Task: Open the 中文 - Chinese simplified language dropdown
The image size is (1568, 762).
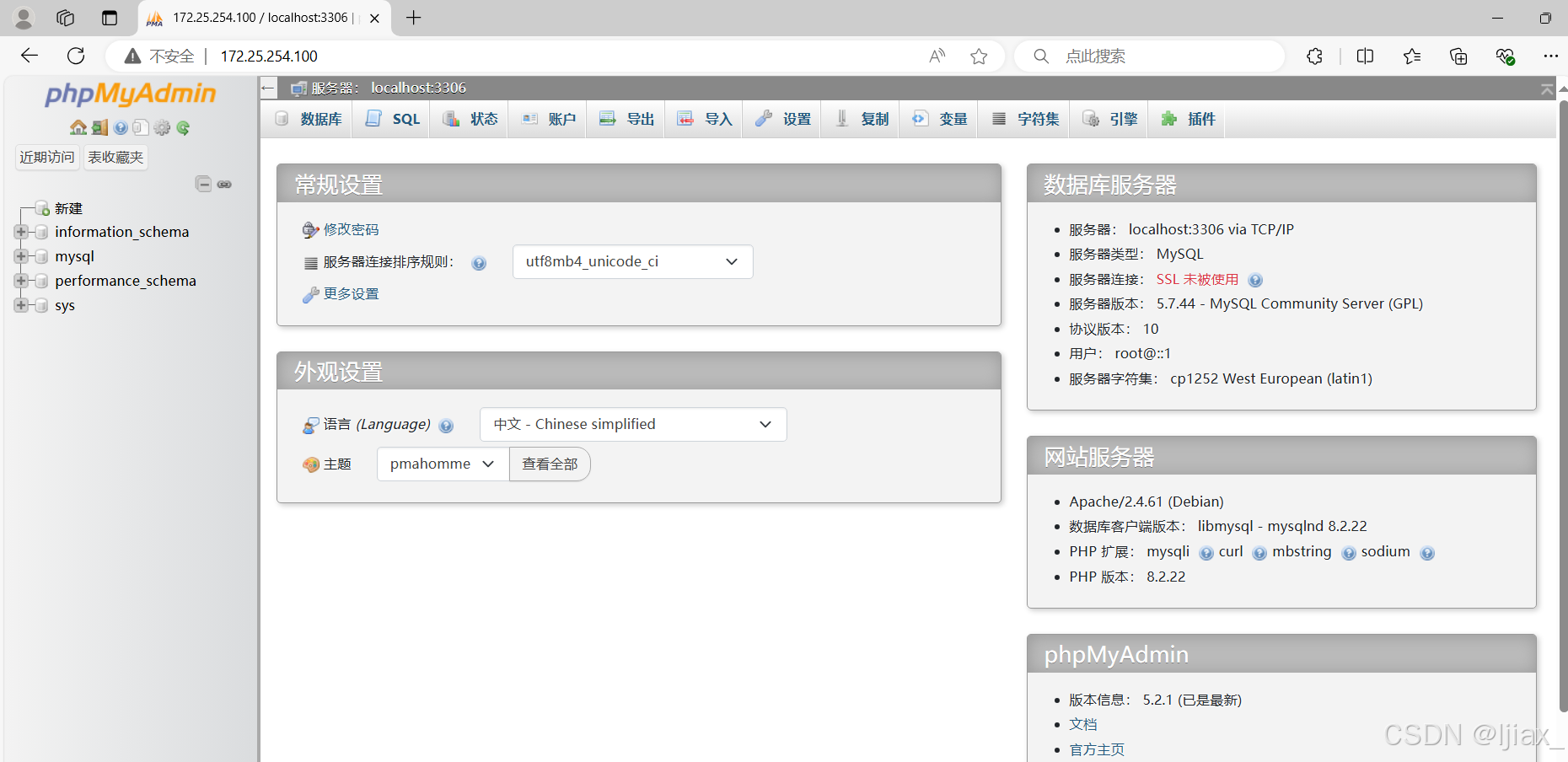Action: [633, 424]
